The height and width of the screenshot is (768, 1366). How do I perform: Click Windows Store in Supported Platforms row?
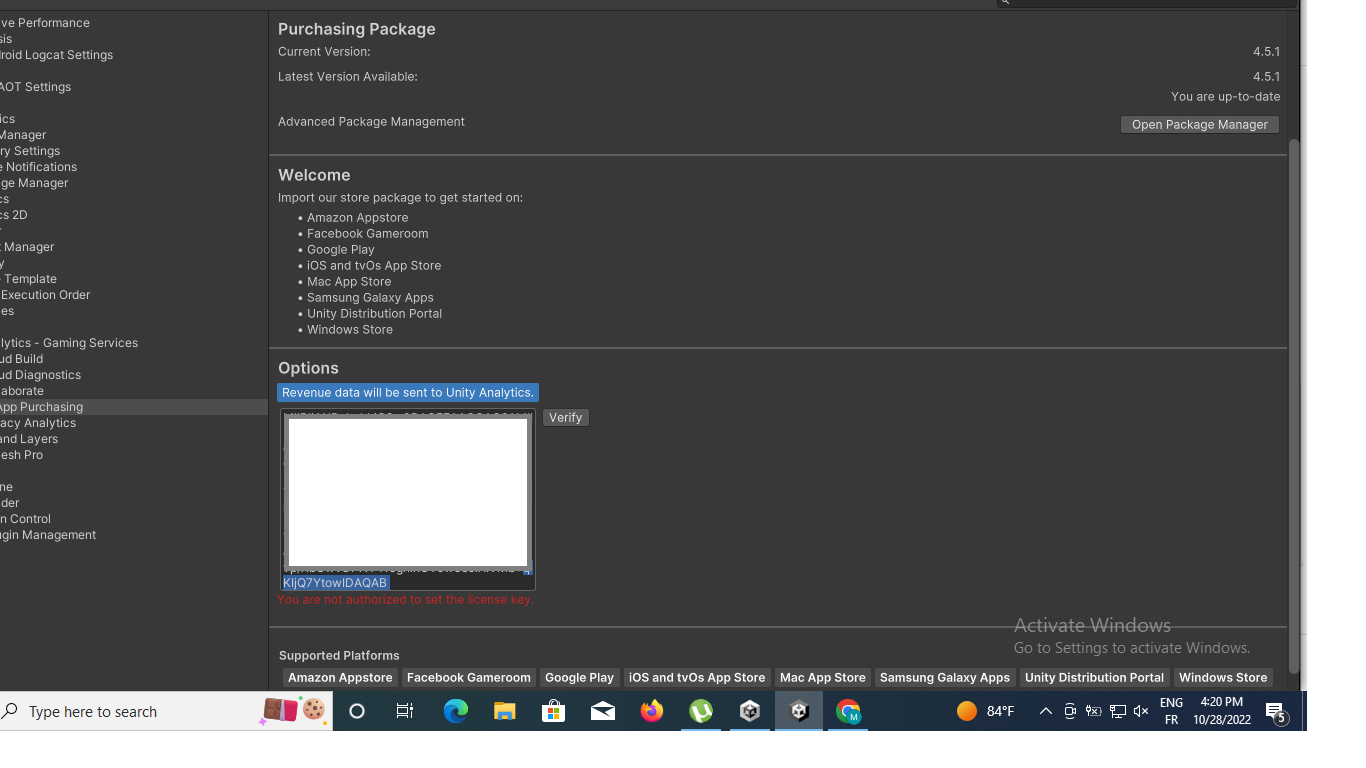click(1223, 678)
